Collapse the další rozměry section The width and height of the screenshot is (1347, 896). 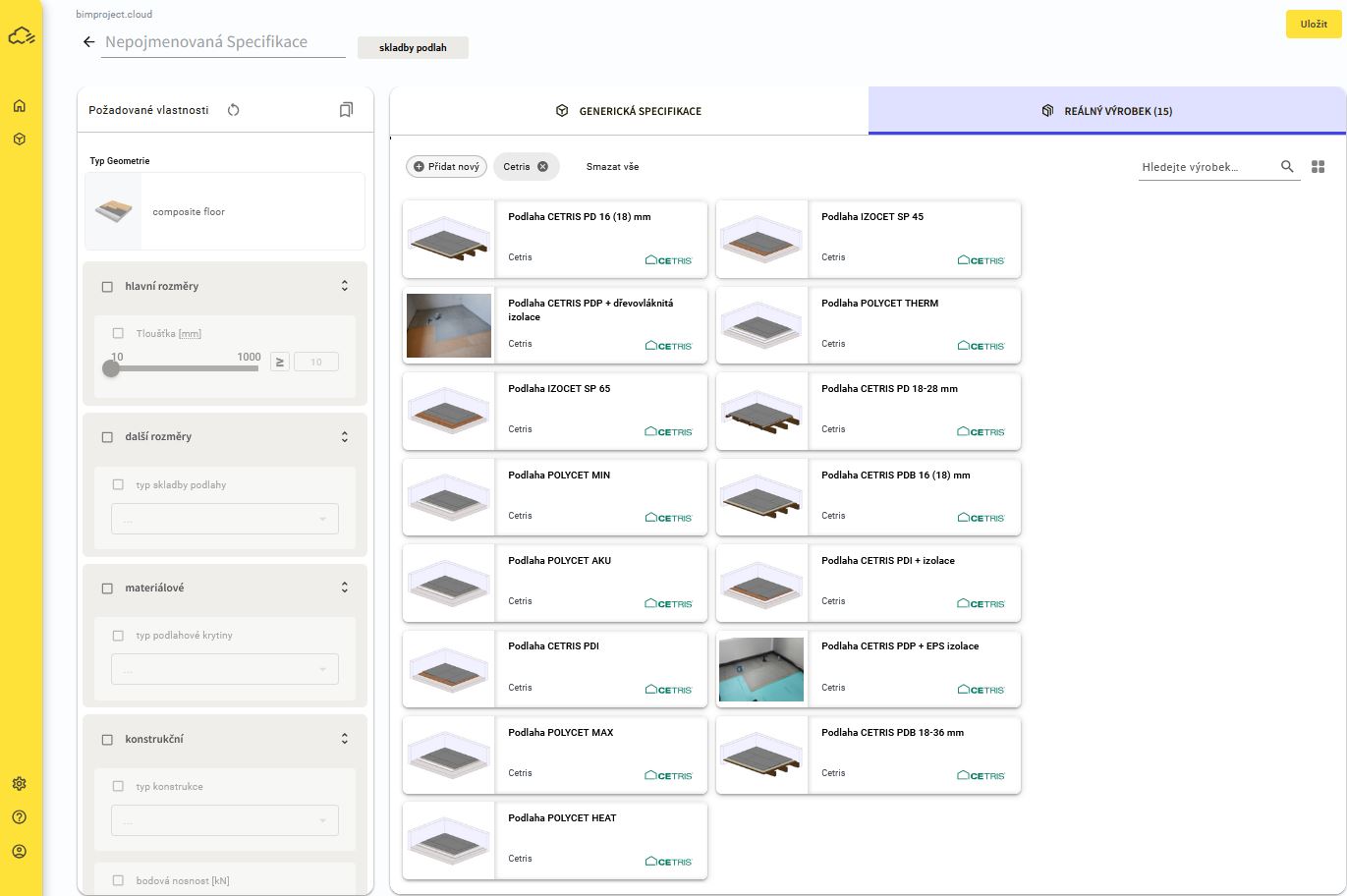(x=345, y=436)
